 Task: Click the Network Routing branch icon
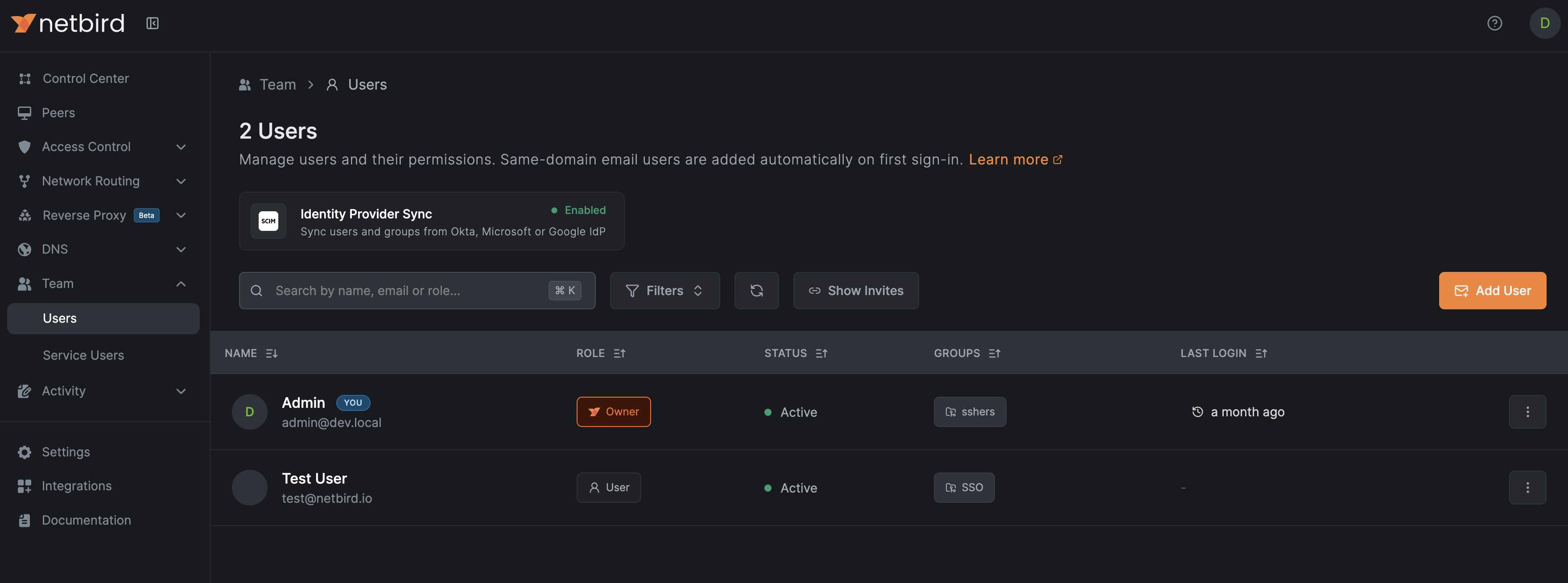(x=25, y=181)
